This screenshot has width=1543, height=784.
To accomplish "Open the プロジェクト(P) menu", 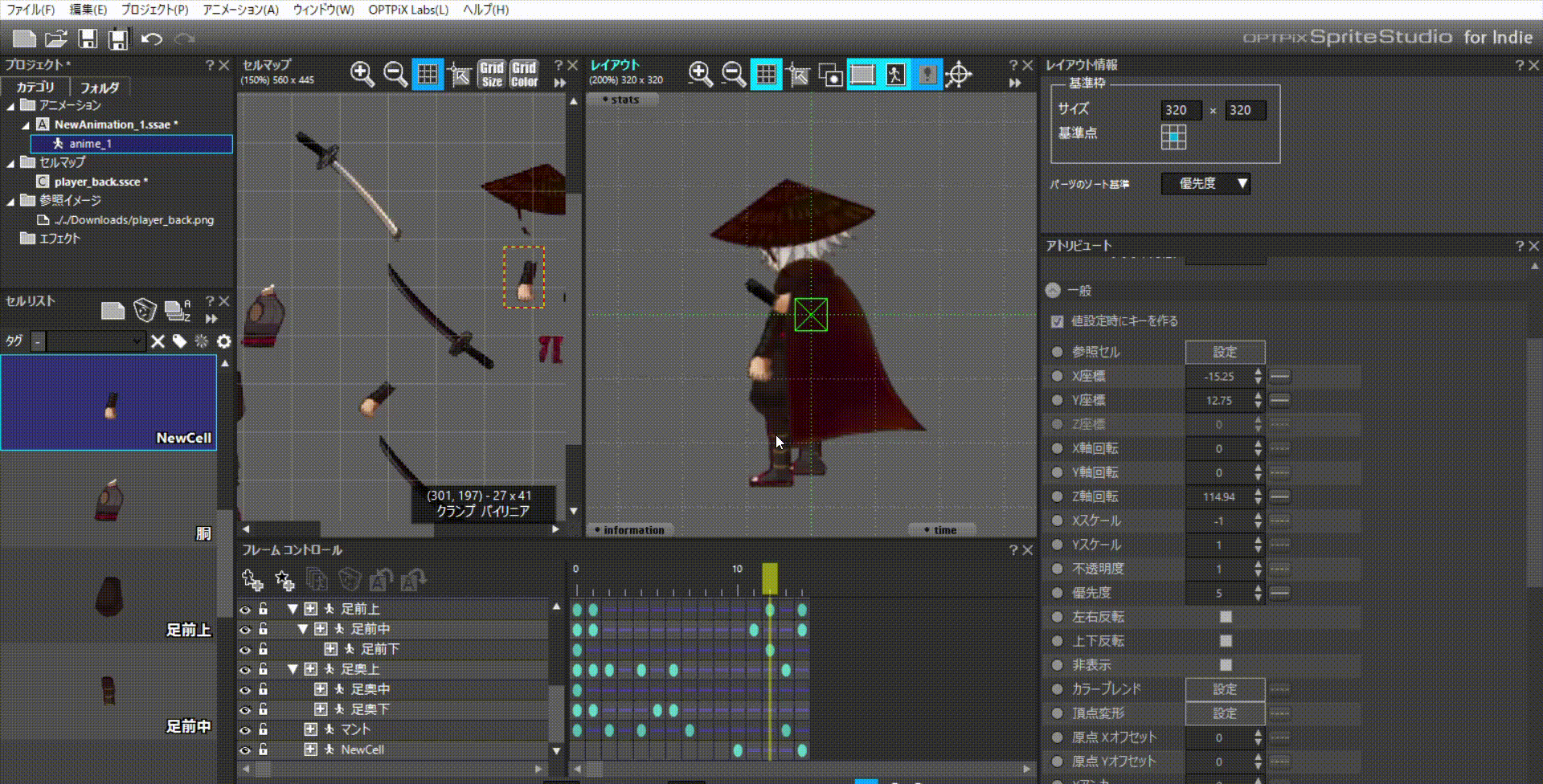I will tap(154, 10).
